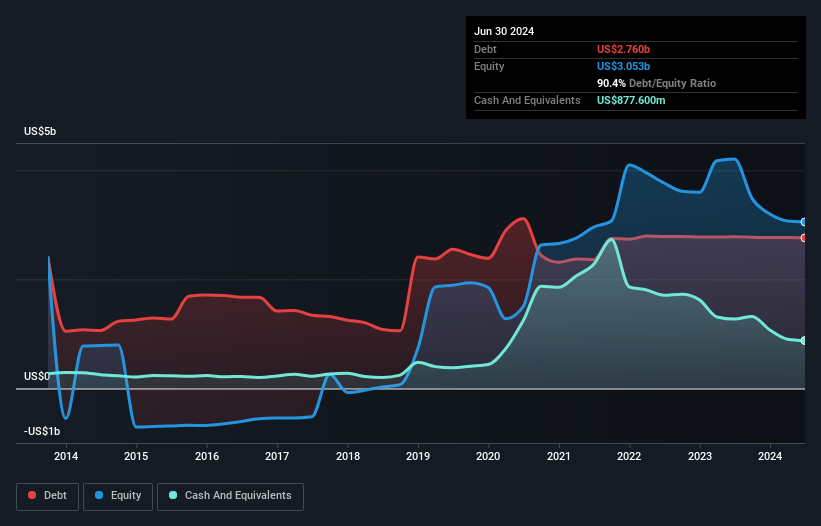Click the 2019 x-axis label
The width and height of the screenshot is (821, 526).
coord(418,456)
